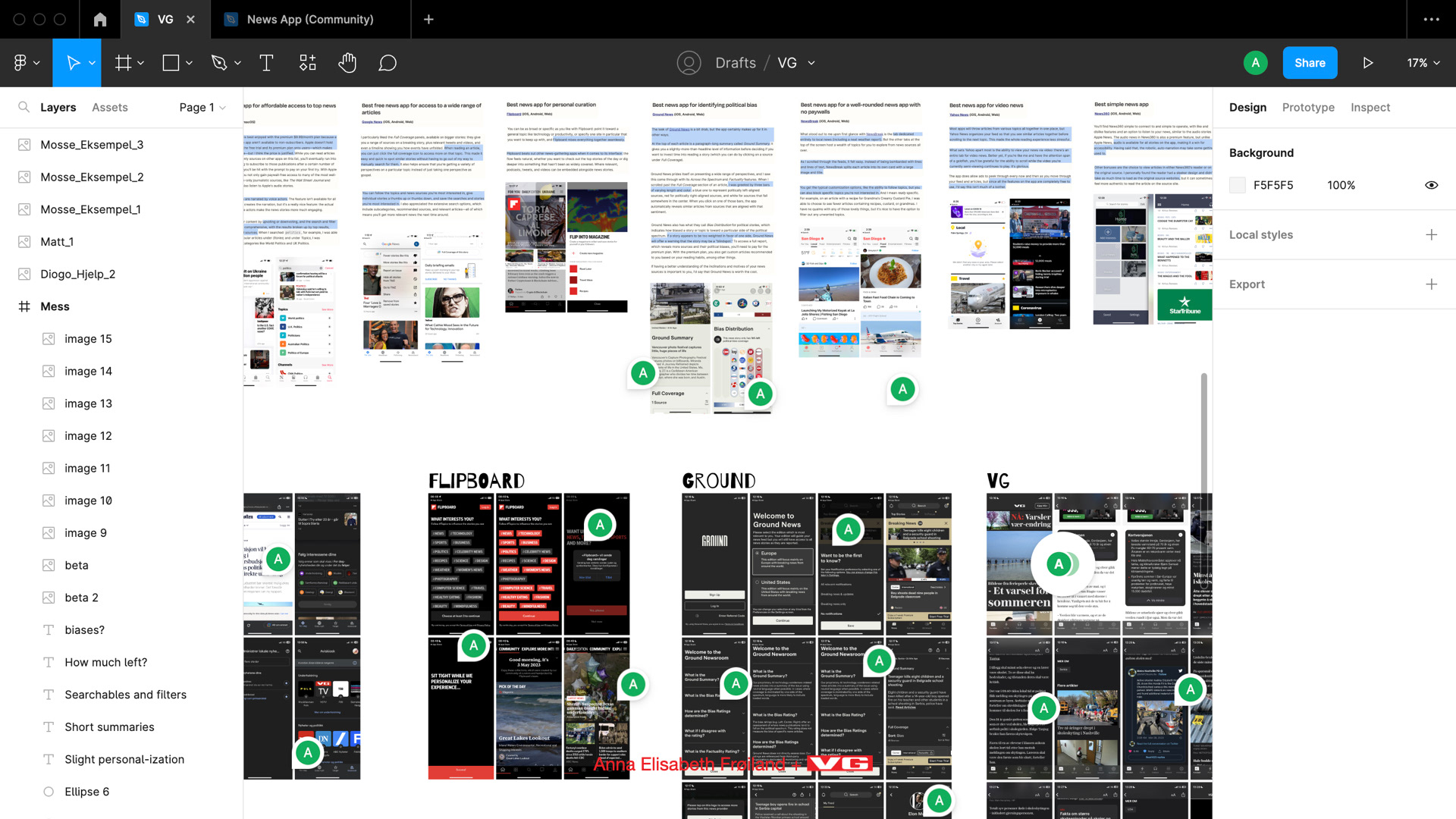Expand Move tools dropdown arrow
This screenshot has height=819, width=1456.
click(x=92, y=63)
